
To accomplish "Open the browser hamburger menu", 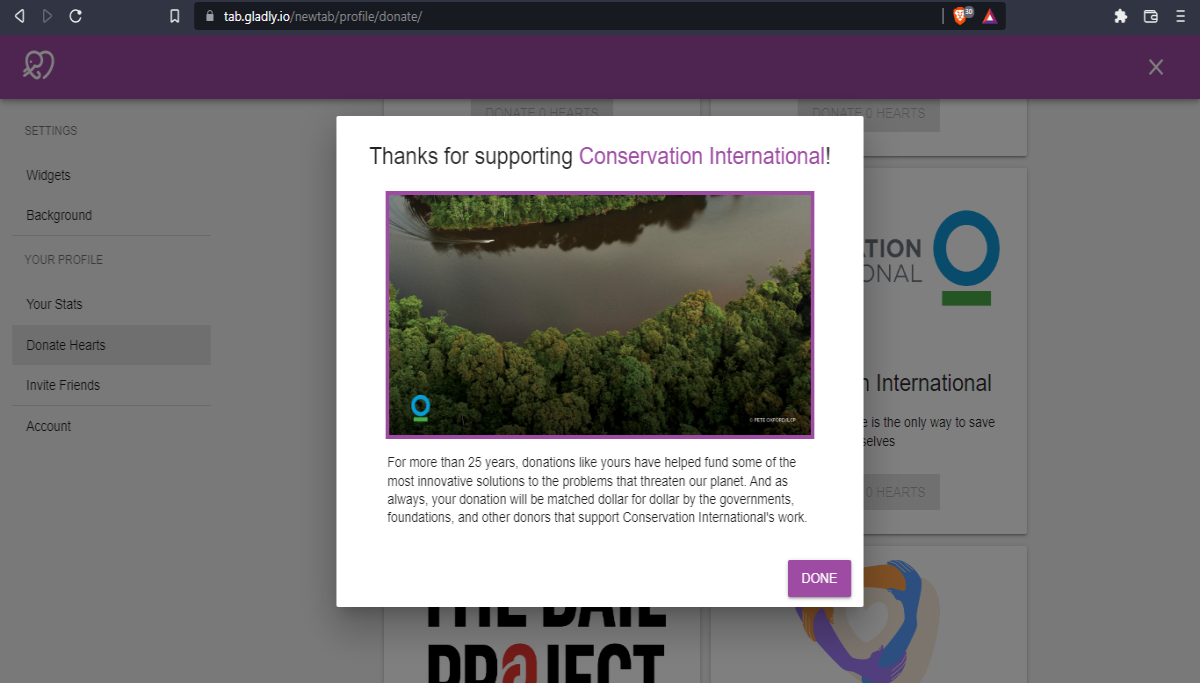I will (1181, 16).
